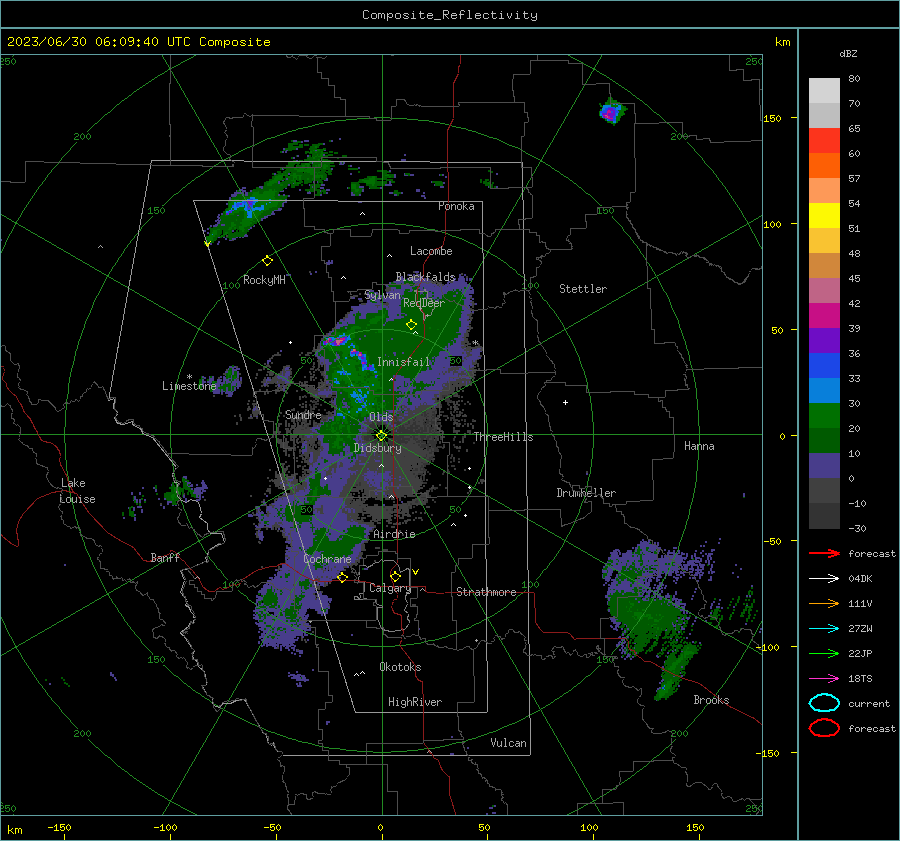
Task: Click the Hanna city label
Action: point(699,446)
